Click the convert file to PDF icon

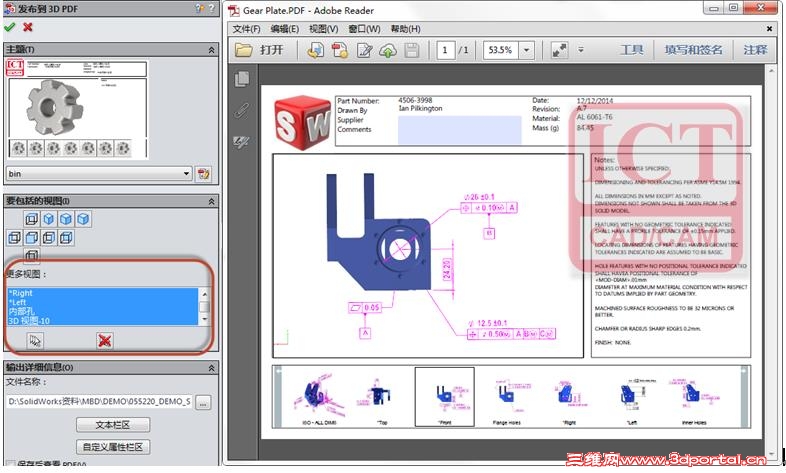pyautogui.click(x=315, y=50)
